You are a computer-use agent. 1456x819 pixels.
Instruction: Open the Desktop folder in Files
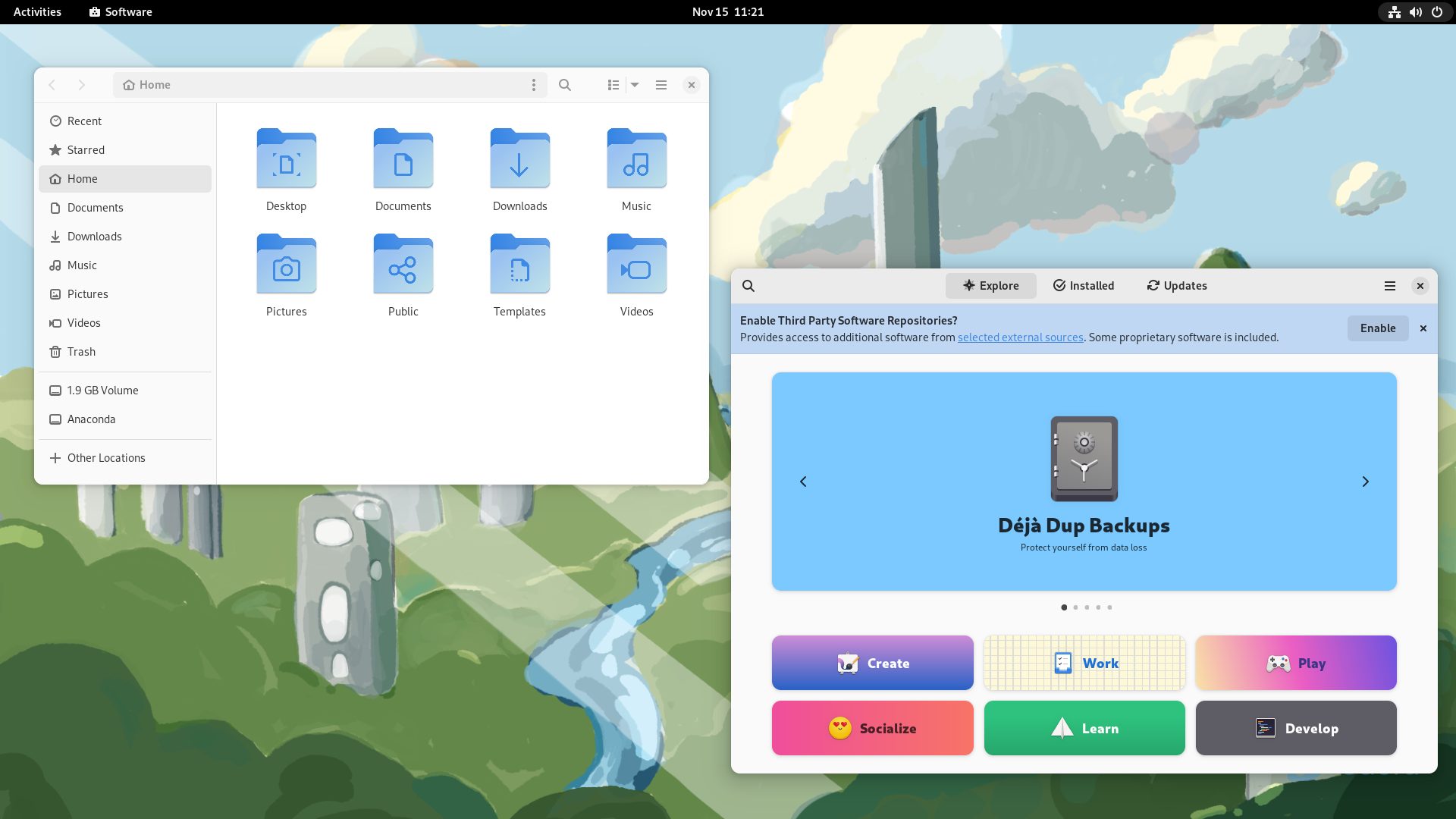coord(287,158)
